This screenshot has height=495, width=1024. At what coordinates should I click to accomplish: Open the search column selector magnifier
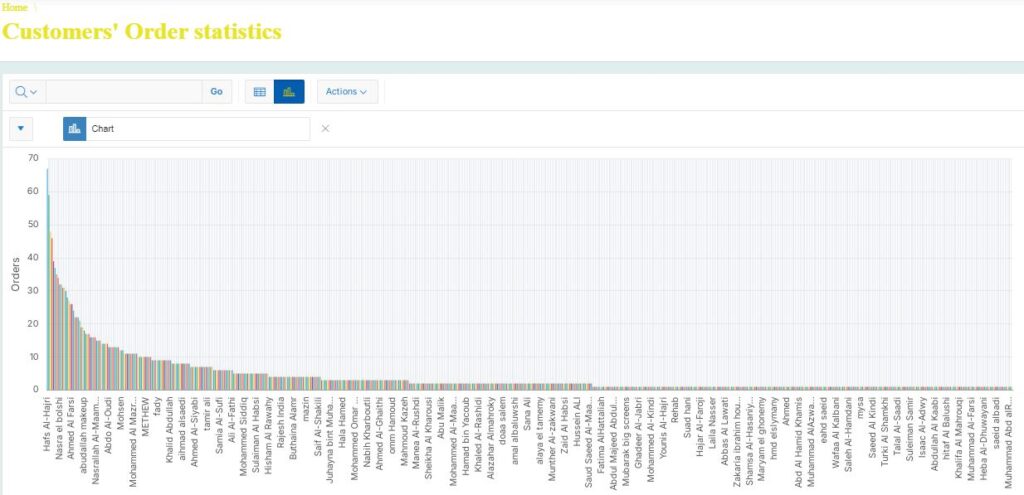(x=27, y=92)
